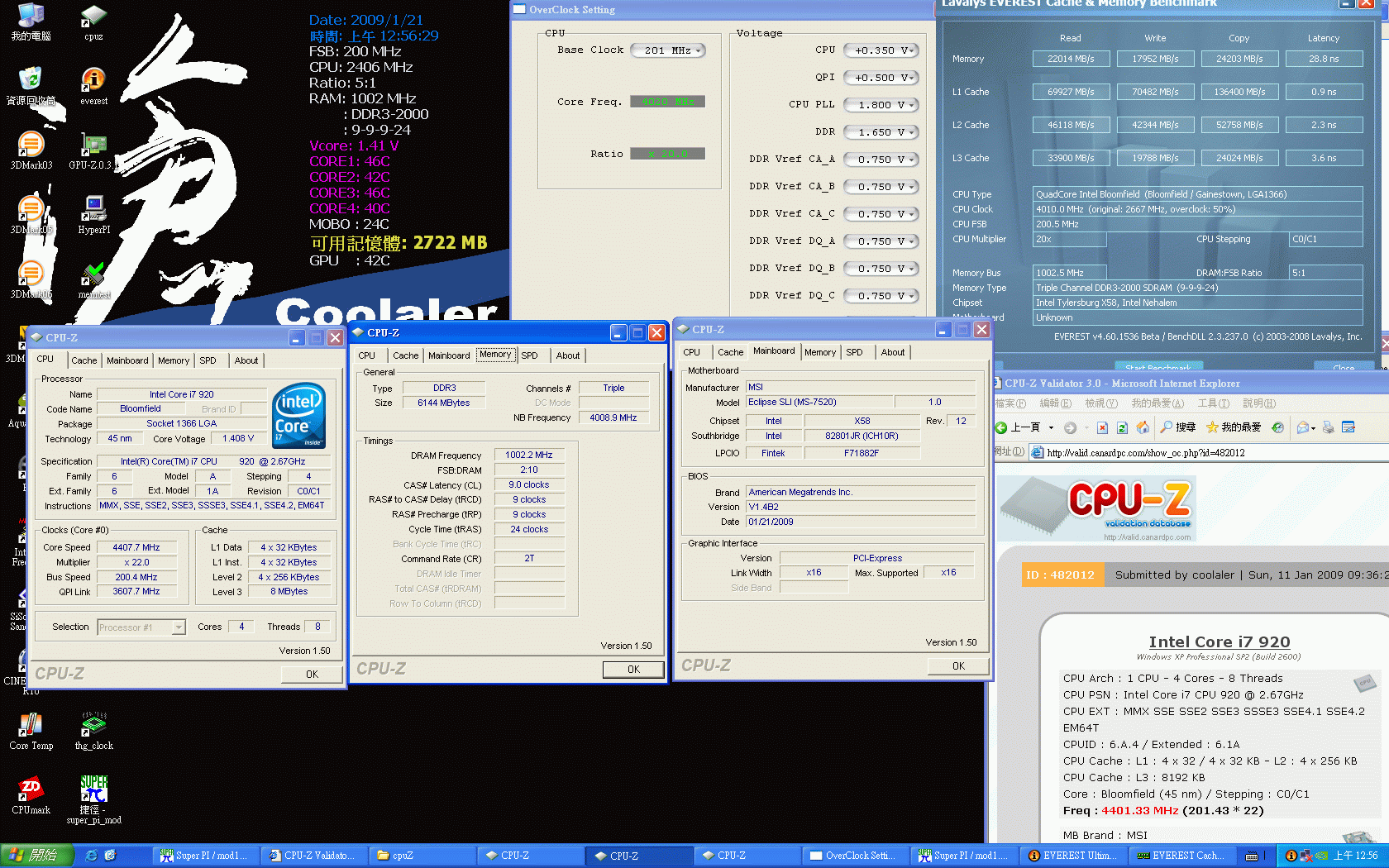
Task: Click the Internet Explorer Print icon
Action: 1328,427
